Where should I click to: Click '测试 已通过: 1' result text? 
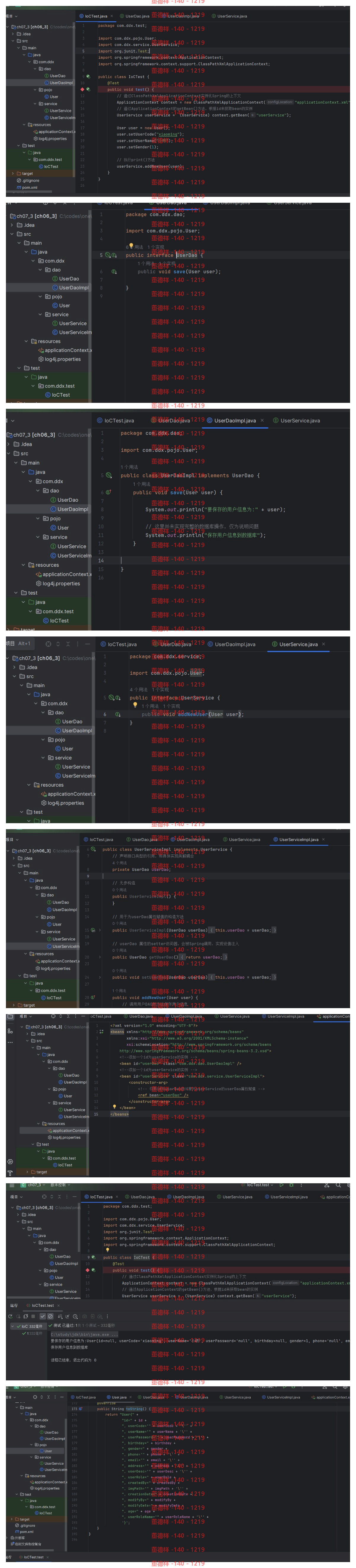tap(64, 1325)
